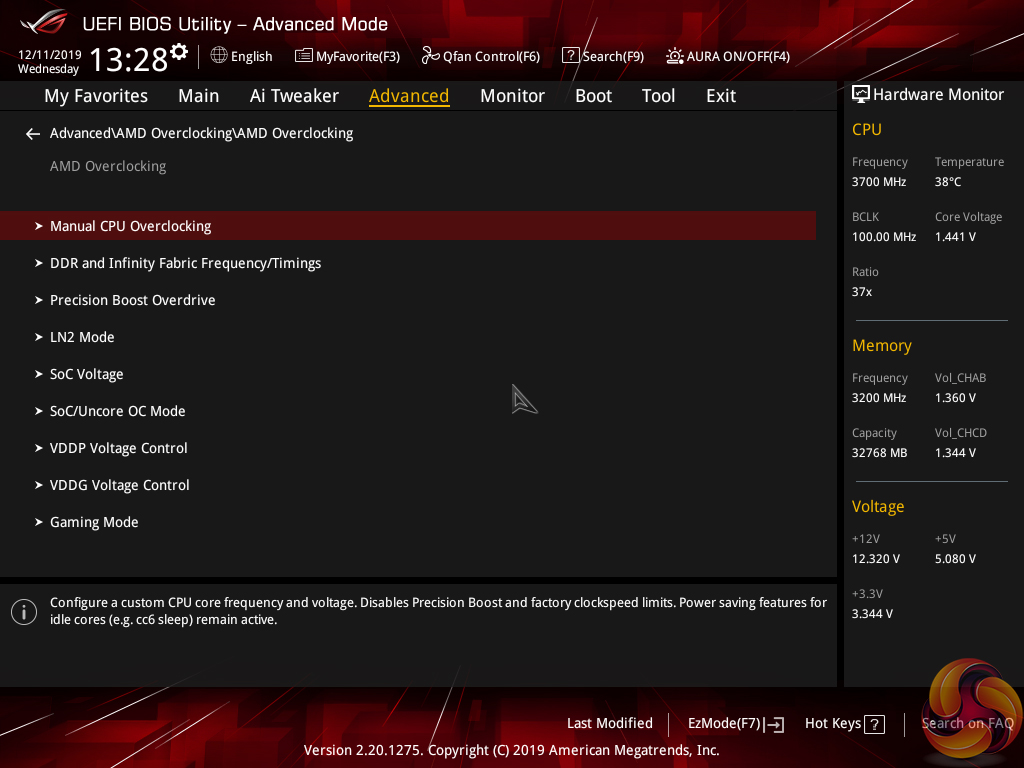
Task: Click +12V reading 12.320 V
Action: [x=875, y=559]
